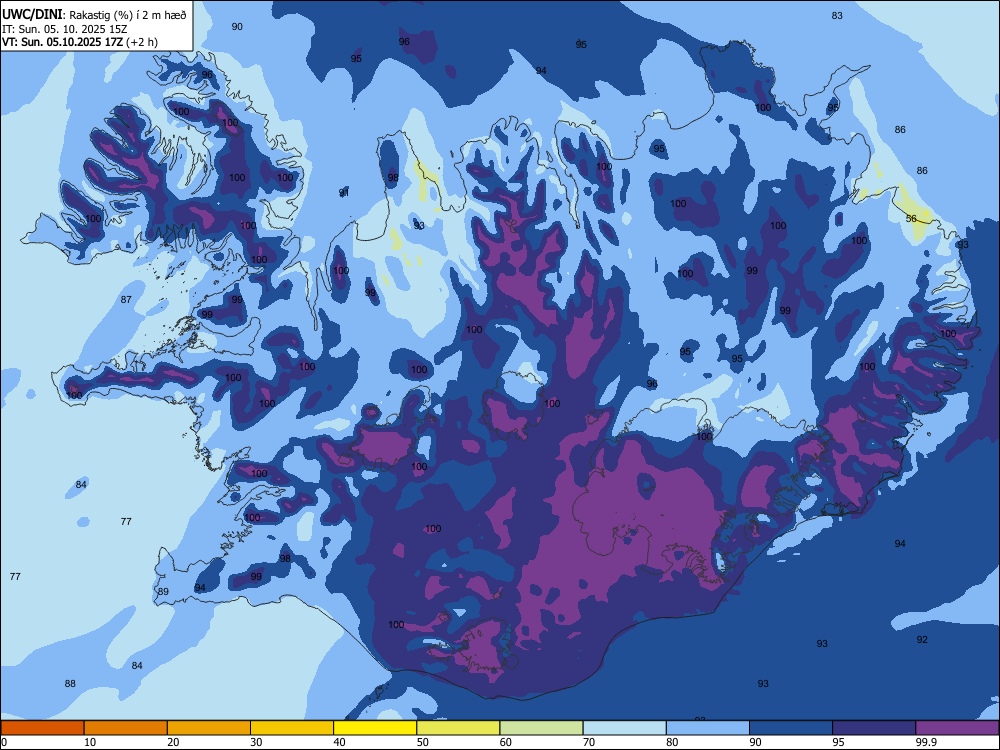1000x750 pixels.
Task: Click the legend scale label 60
Action: pyautogui.click(x=505, y=742)
